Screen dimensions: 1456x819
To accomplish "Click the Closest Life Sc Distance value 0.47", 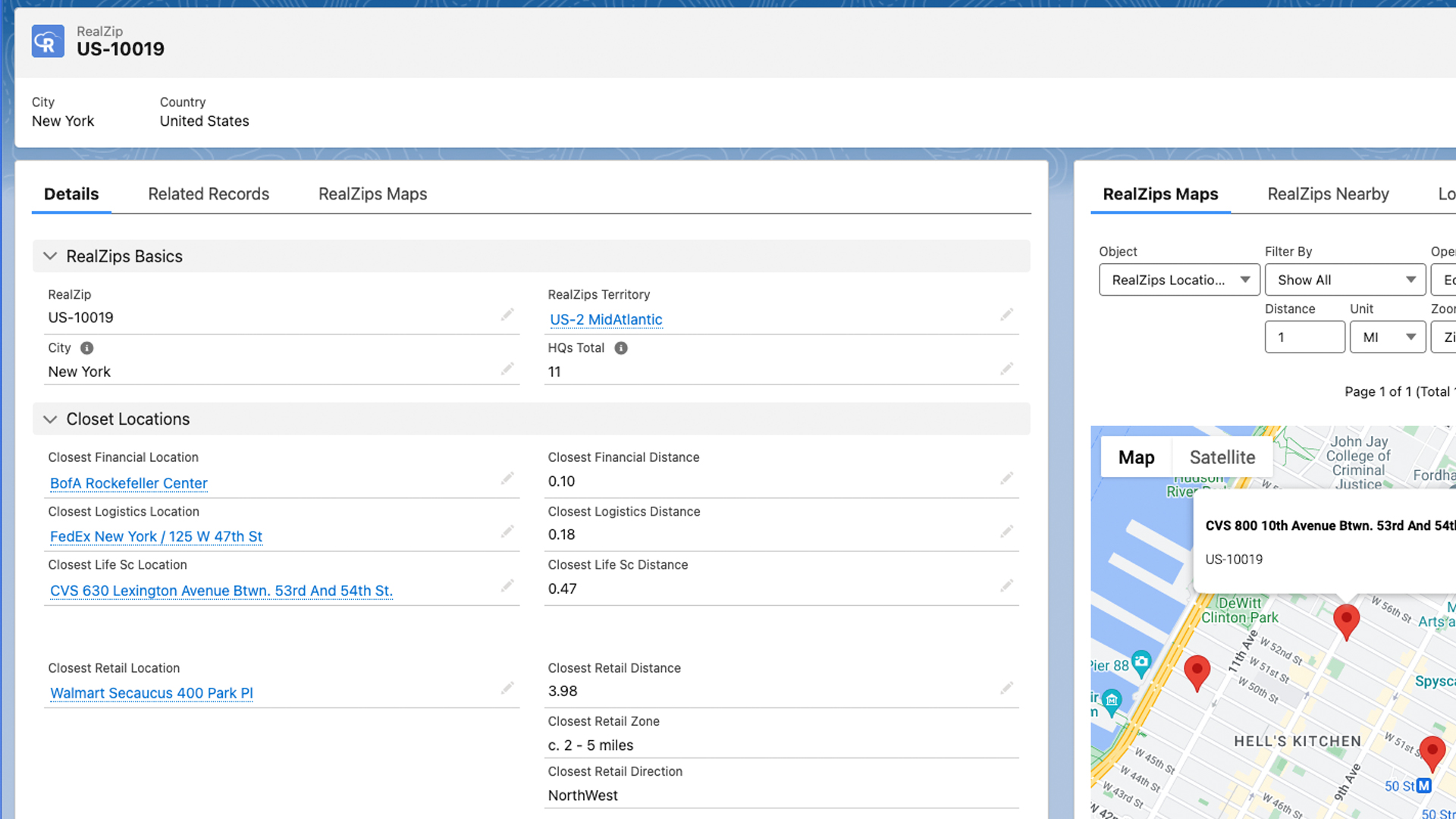I will coord(562,589).
